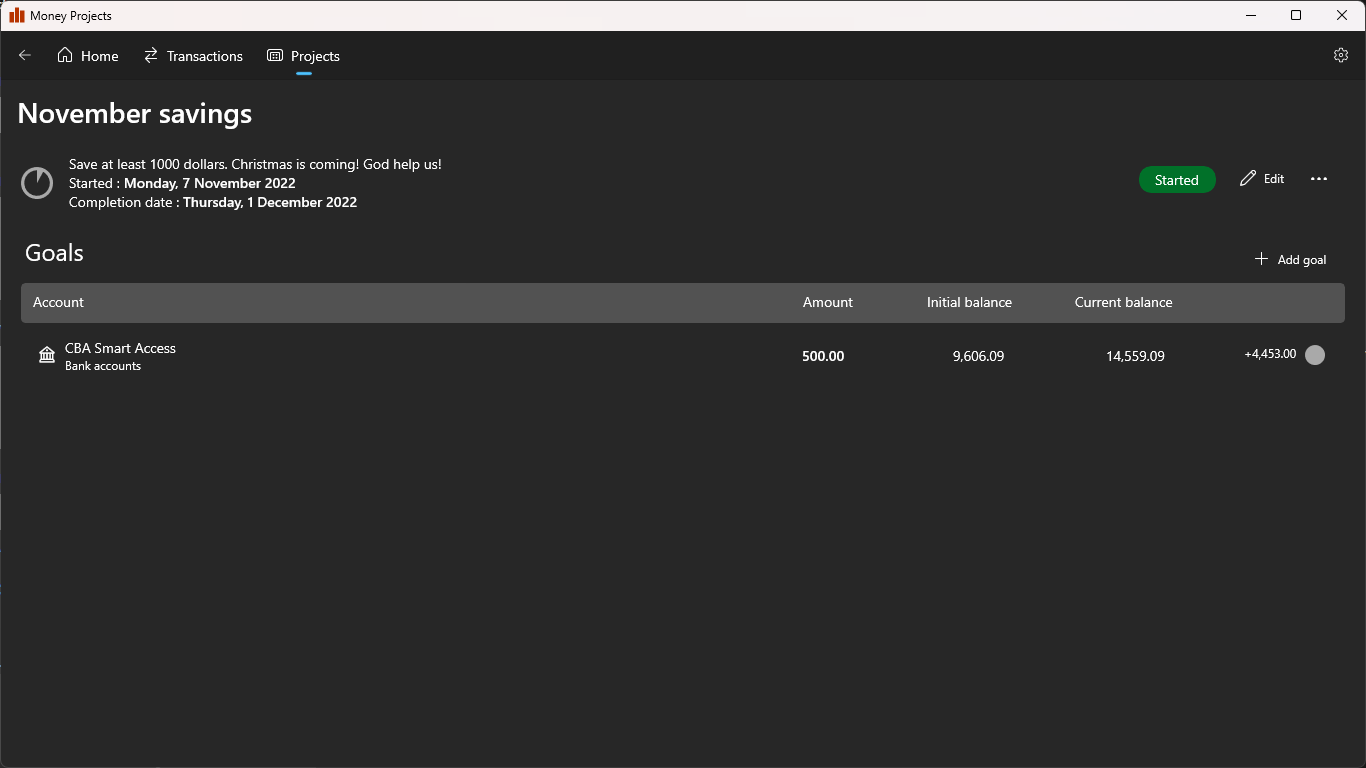Click the Current balance column header
This screenshot has width=1366, height=768.
(x=1123, y=302)
